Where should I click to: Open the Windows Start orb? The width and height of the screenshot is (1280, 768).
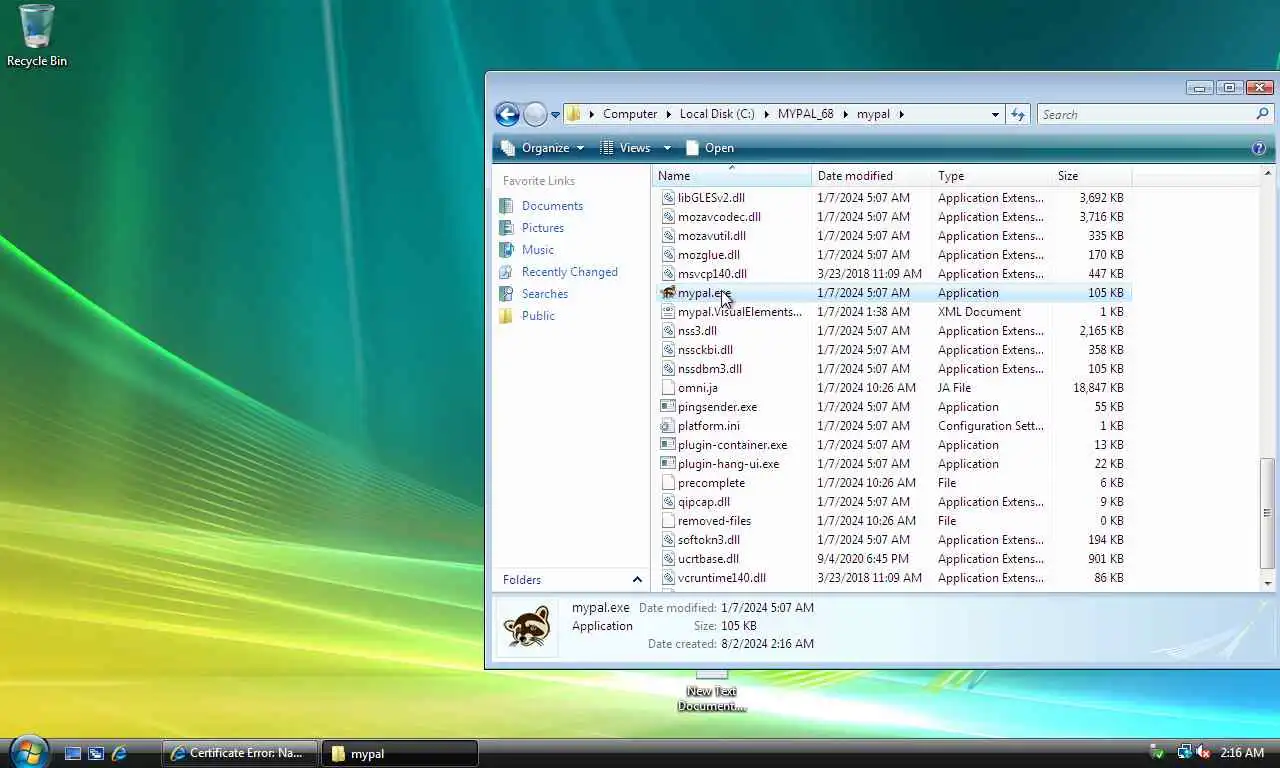[x=28, y=751]
